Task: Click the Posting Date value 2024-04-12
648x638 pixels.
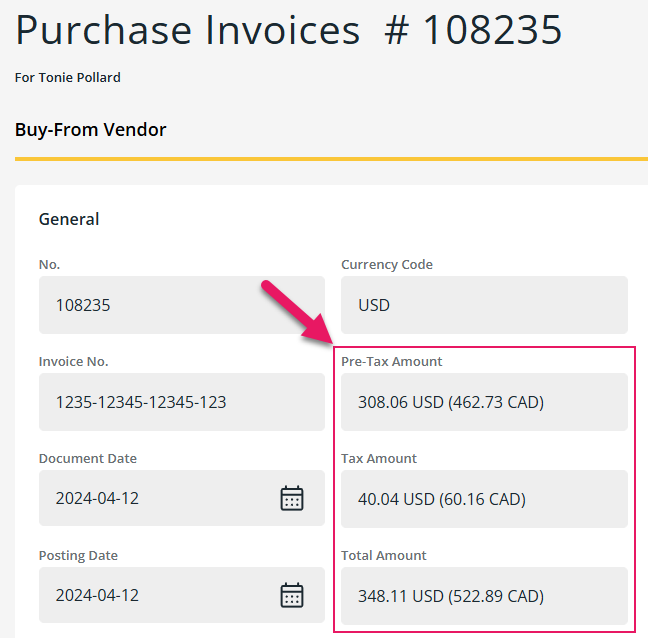Action: tap(97, 595)
